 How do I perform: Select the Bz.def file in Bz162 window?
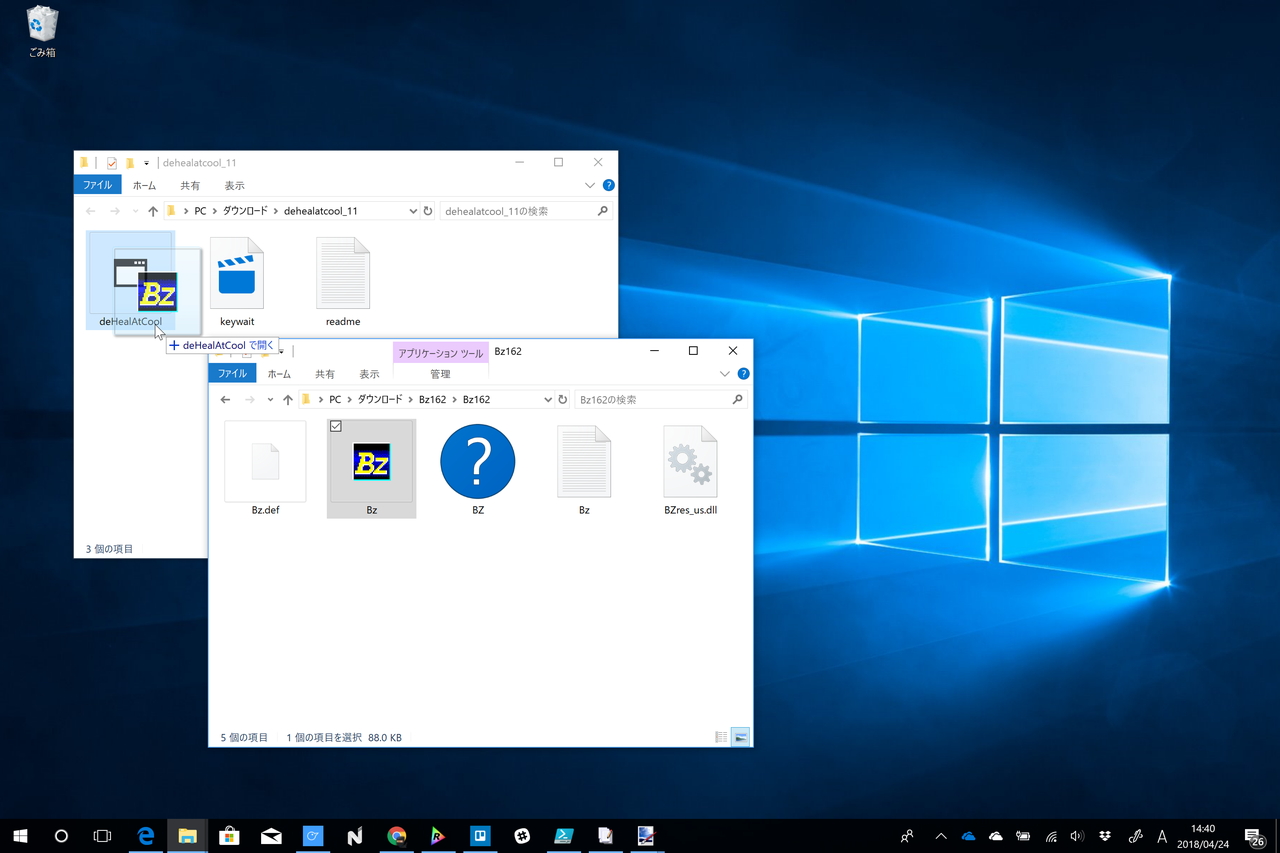coord(265,468)
